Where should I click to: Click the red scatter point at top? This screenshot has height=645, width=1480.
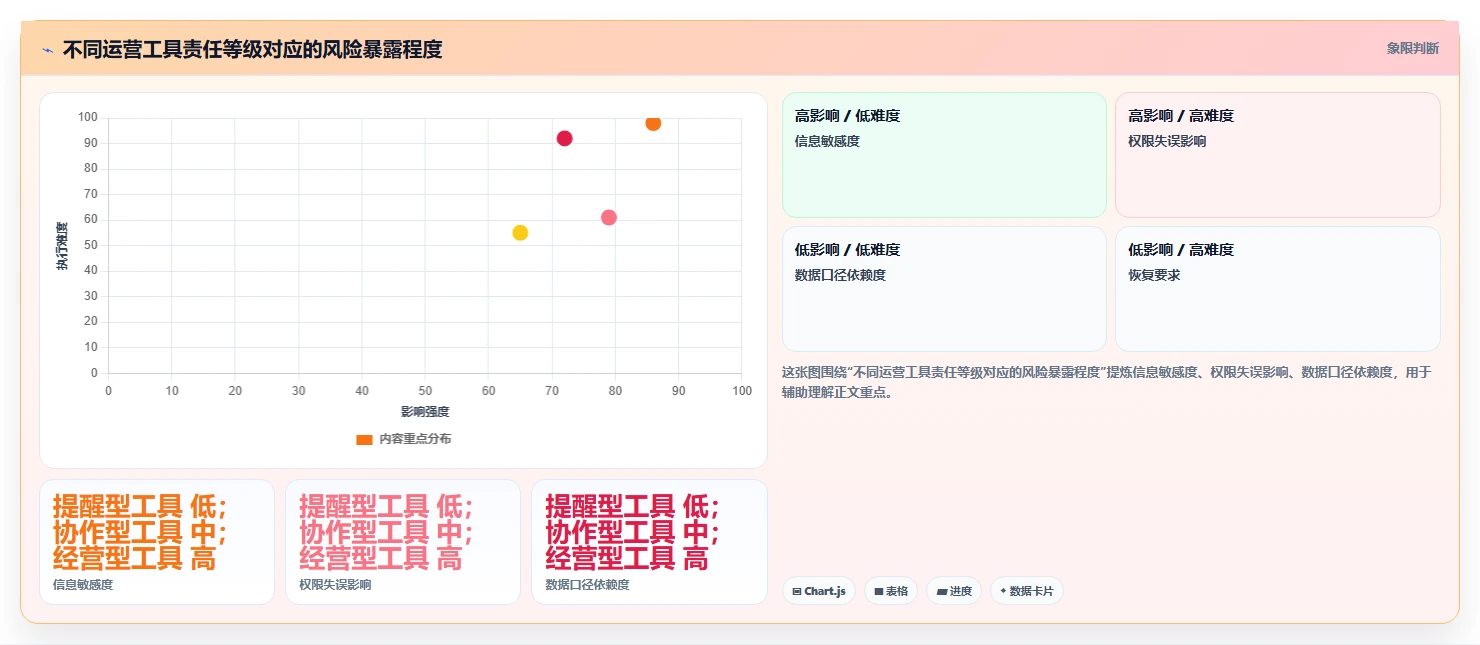click(x=564, y=138)
